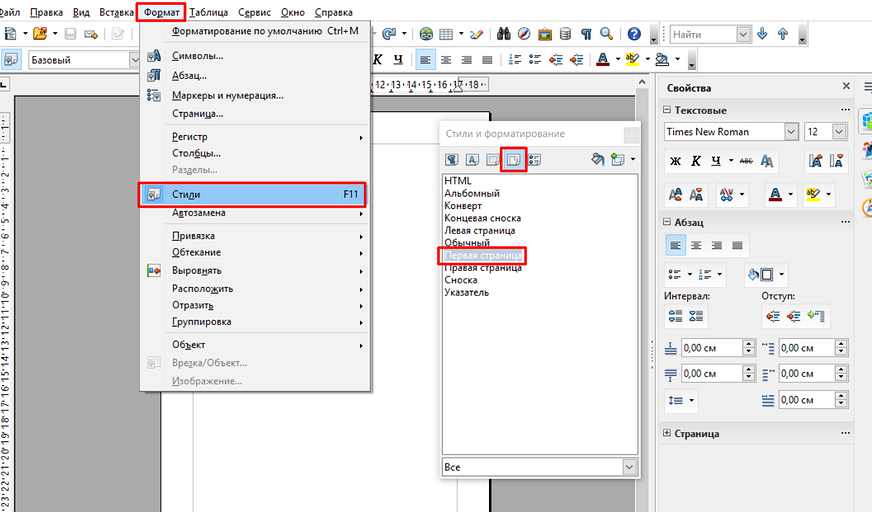The image size is (872, 512).
Task: Toggle bold Ж in Properties sidebar
Action: click(x=675, y=160)
